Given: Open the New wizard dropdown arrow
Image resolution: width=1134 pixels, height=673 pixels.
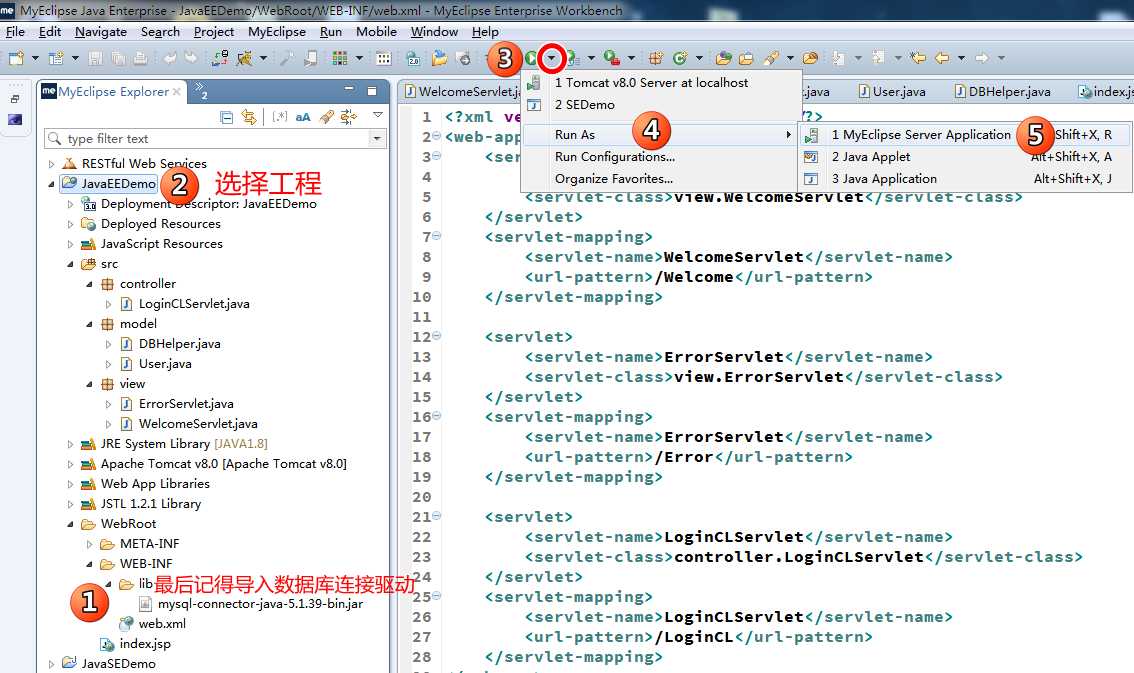Looking at the screenshot, I should pyautogui.click(x=35, y=58).
